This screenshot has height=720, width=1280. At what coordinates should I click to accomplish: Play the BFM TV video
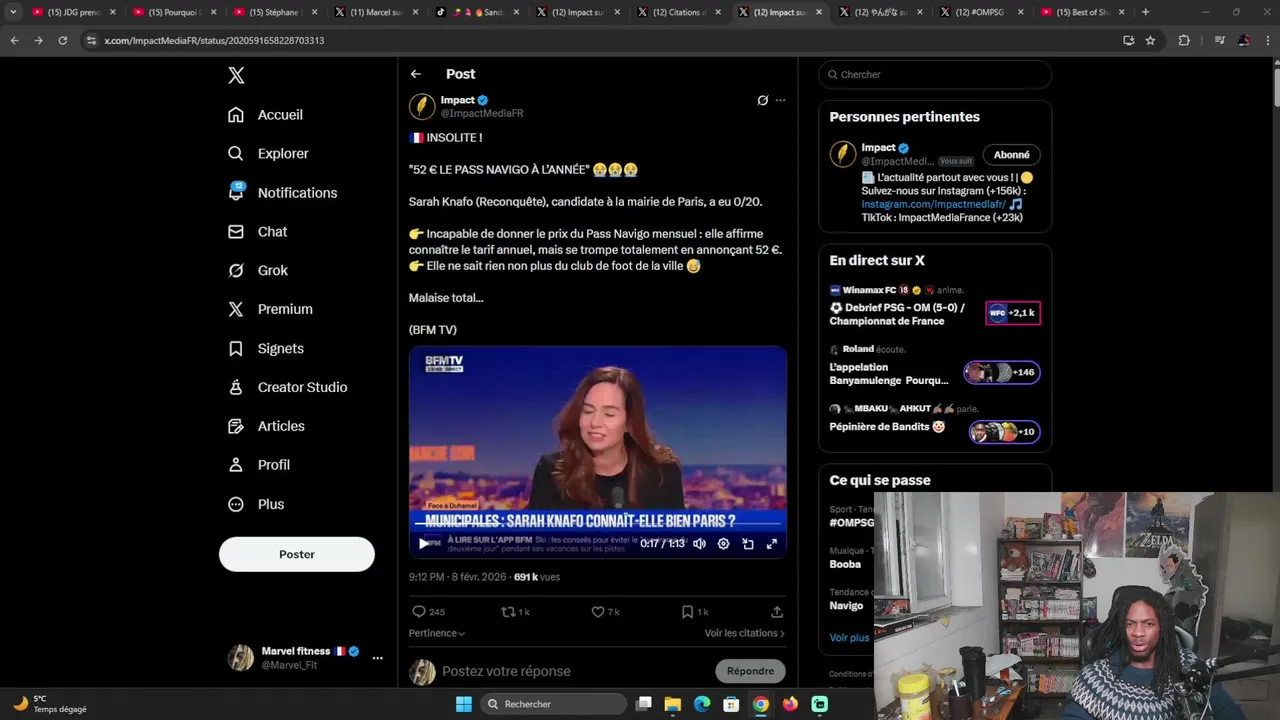[424, 544]
